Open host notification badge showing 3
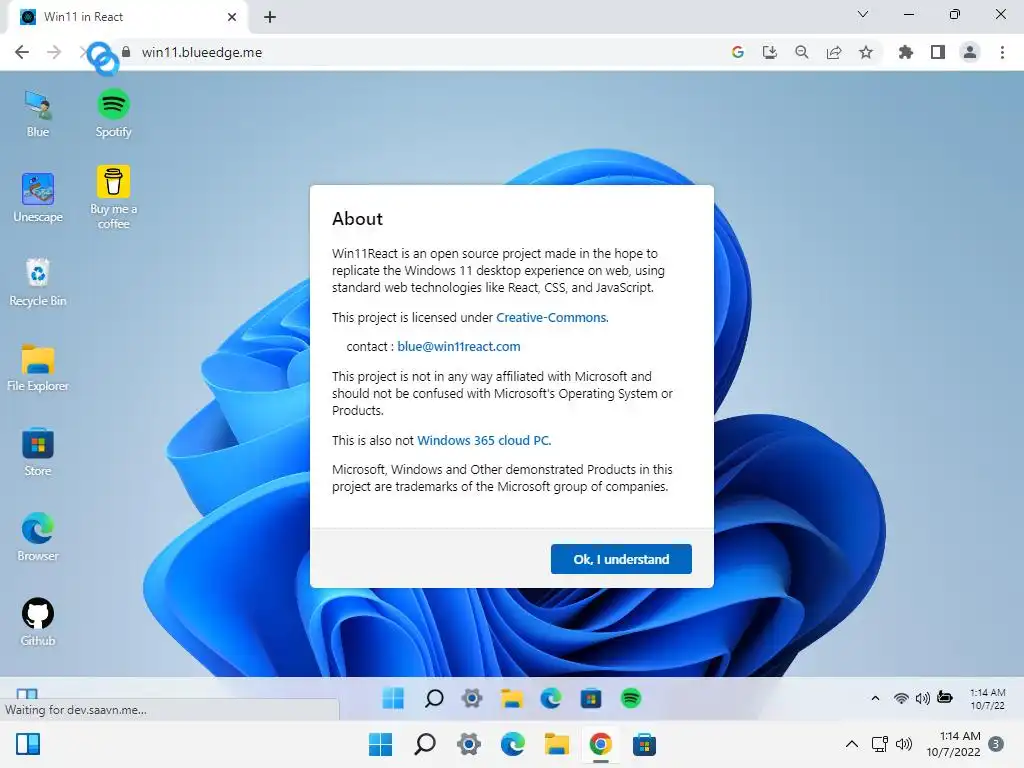 996,744
